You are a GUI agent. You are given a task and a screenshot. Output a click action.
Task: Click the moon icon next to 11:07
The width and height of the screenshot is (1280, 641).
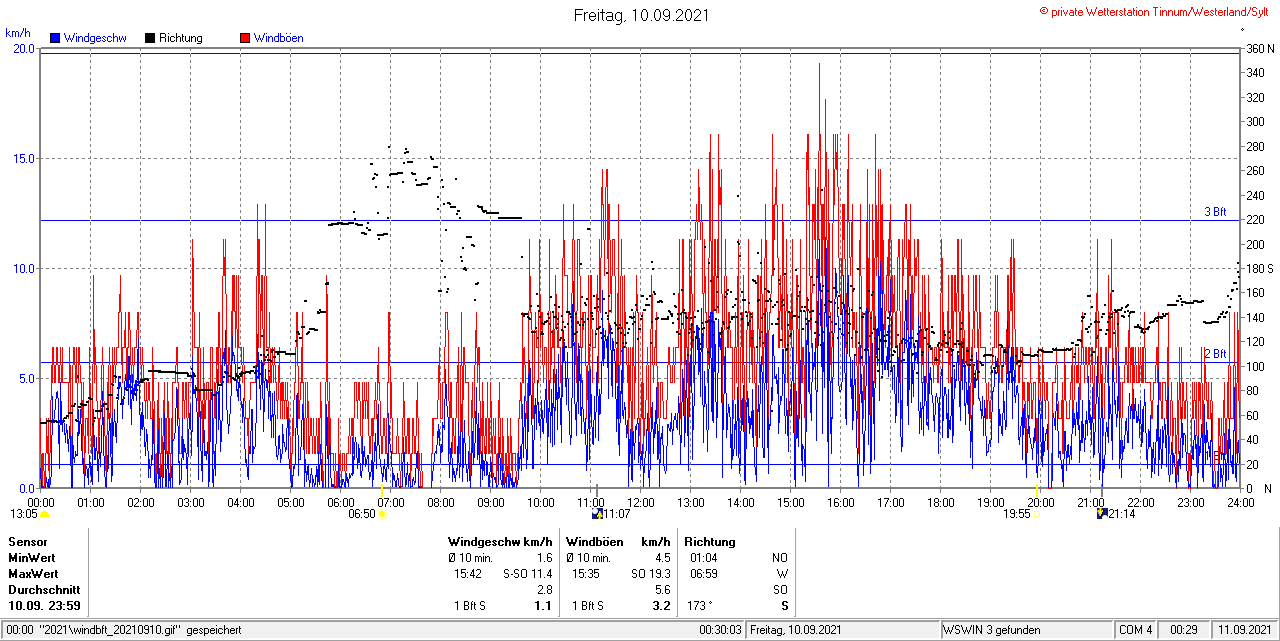(597, 514)
